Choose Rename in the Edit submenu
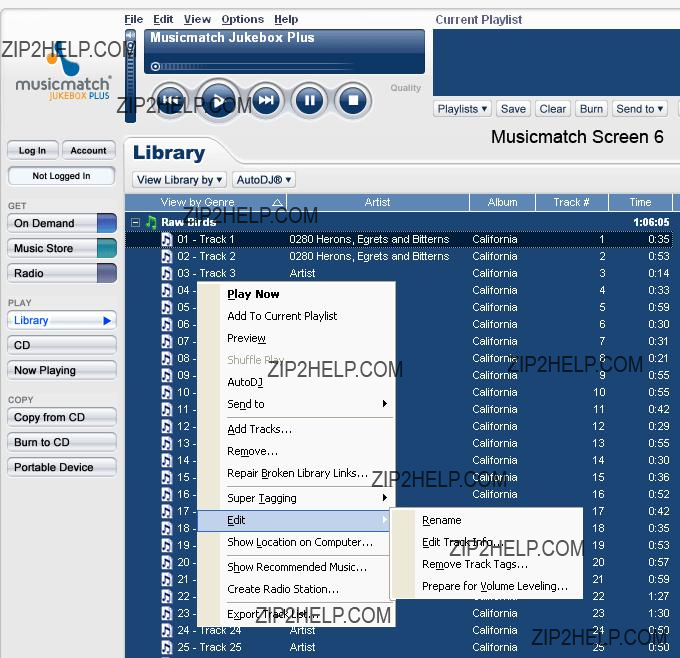680x658 pixels. [x=487, y=520]
